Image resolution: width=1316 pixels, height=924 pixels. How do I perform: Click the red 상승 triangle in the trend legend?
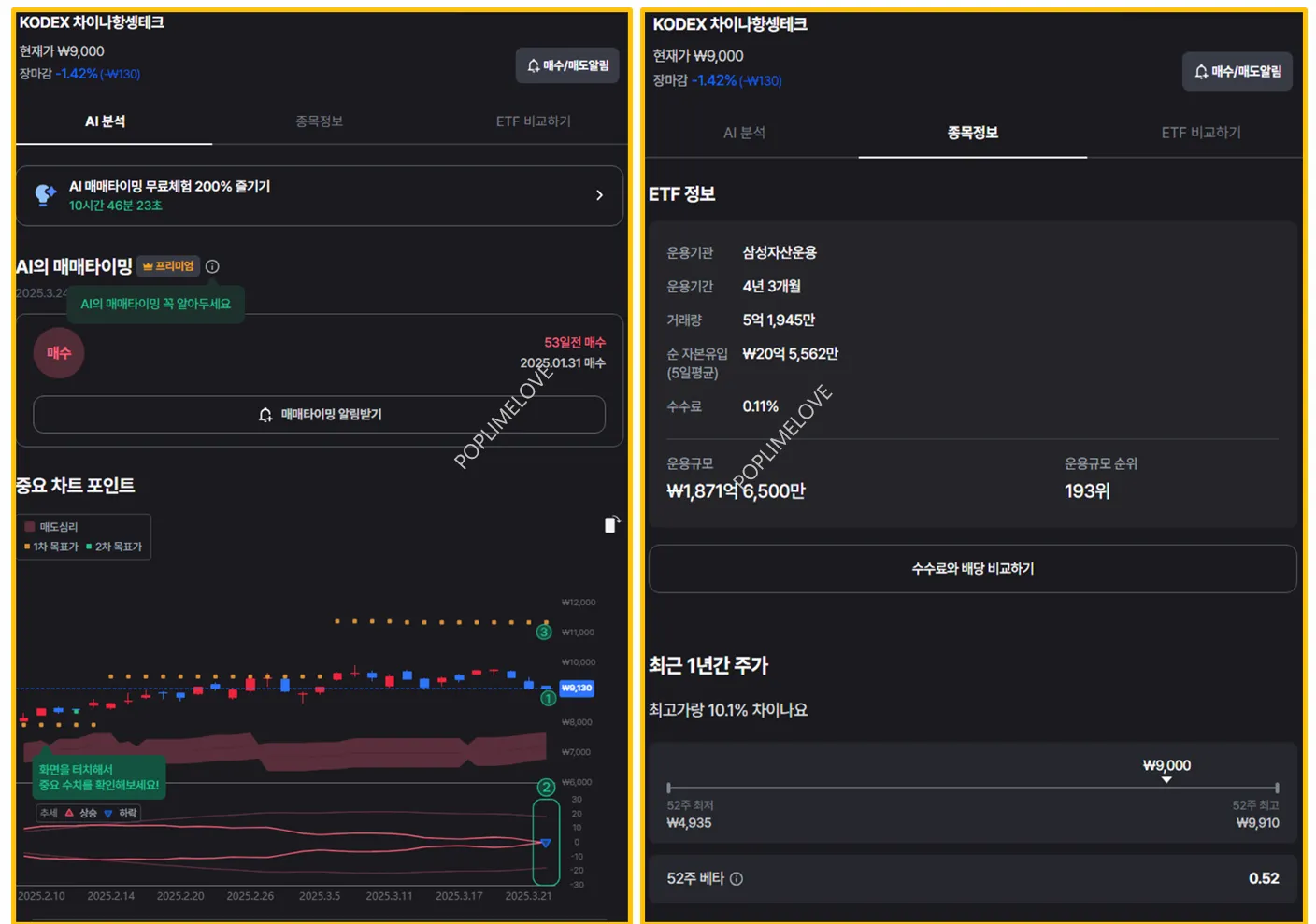coord(69,813)
